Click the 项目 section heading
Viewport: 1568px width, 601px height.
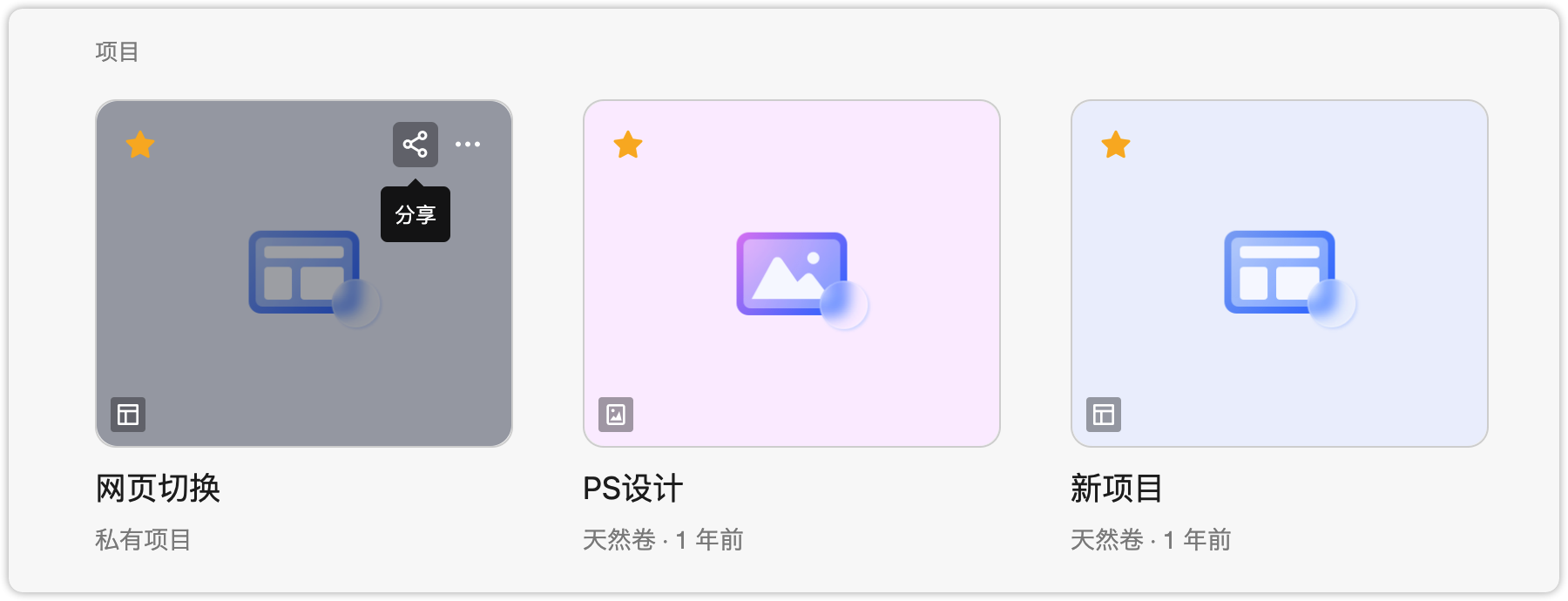117,52
